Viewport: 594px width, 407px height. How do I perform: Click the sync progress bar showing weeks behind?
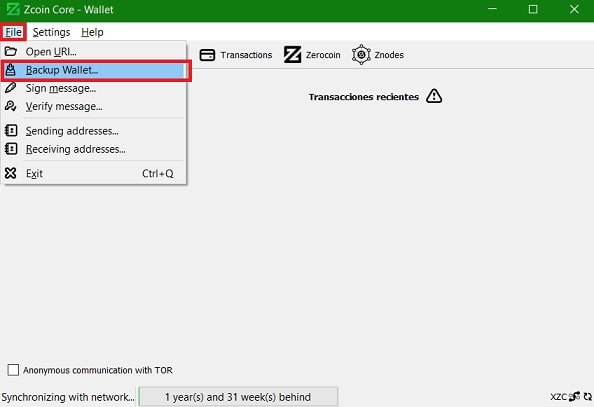(238, 397)
